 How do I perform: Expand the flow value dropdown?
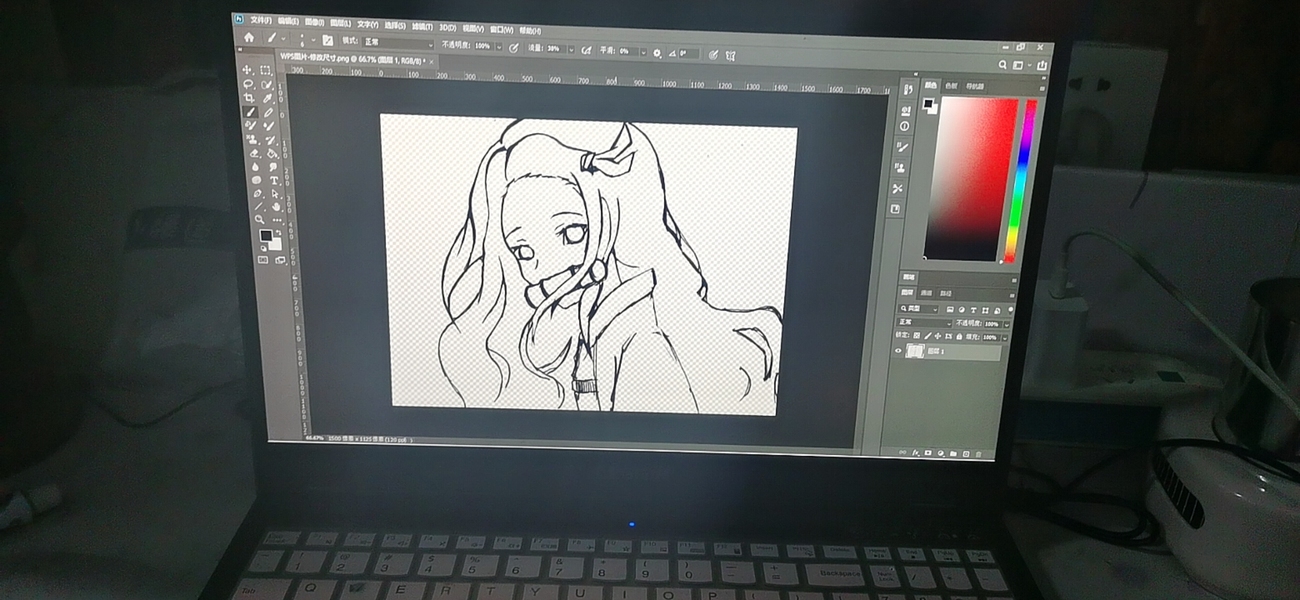571,49
